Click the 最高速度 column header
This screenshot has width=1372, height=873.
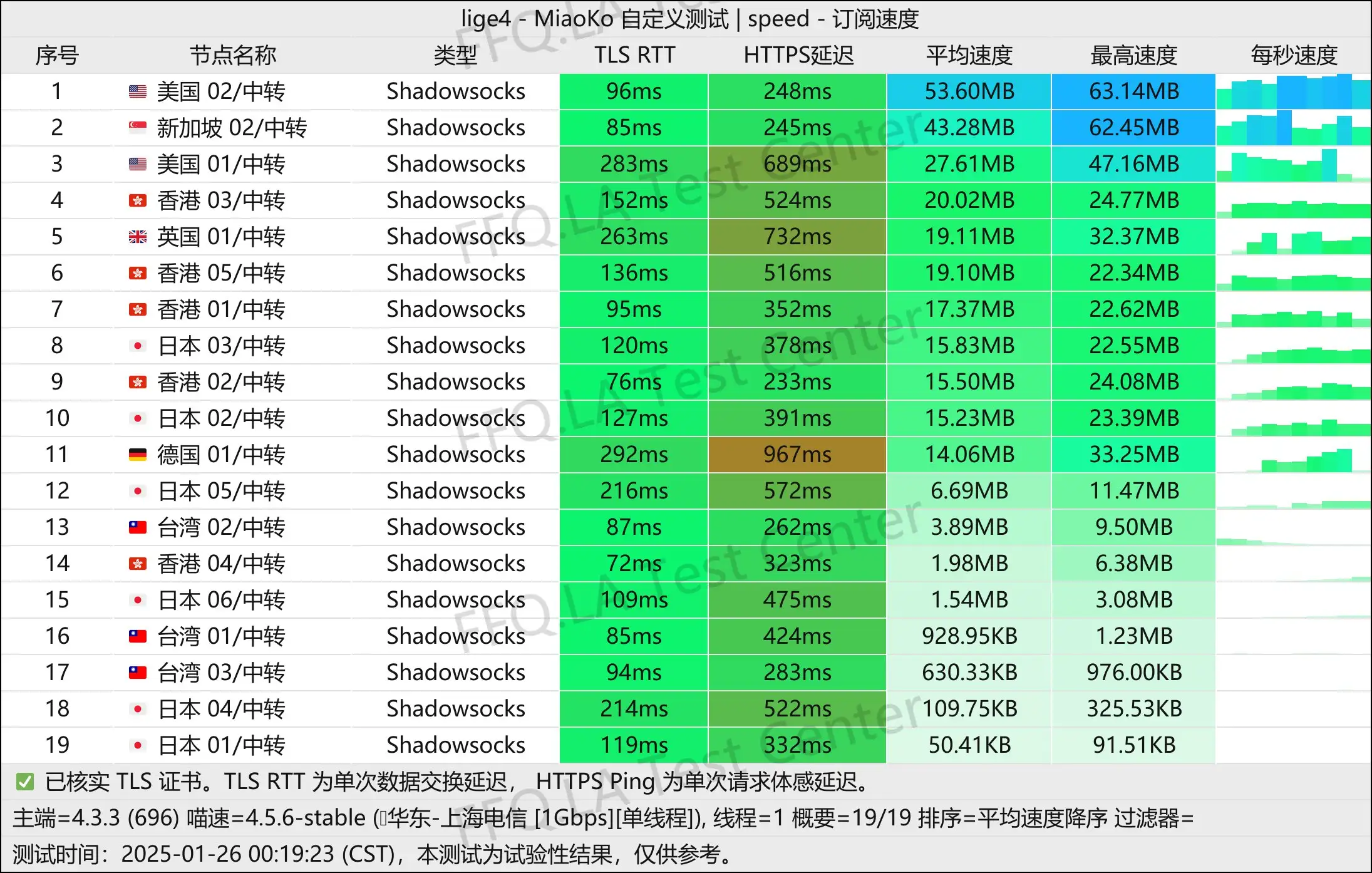(1133, 55)
